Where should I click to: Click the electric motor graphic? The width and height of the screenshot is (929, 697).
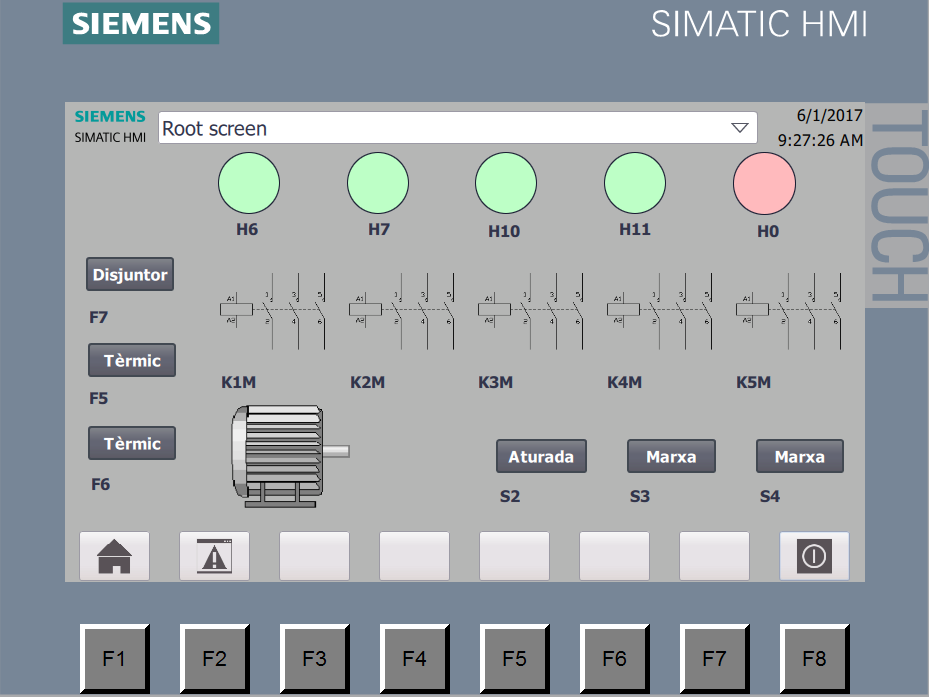[285, 454]
